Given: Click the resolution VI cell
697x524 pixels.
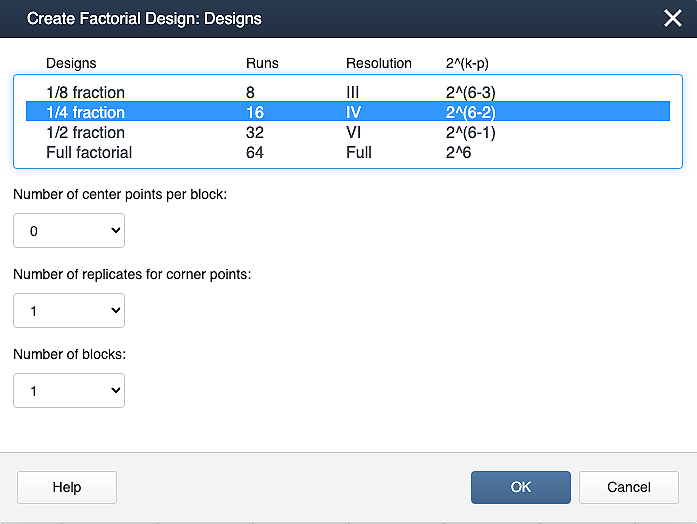Looking at the screenshot, I should 354,133.
